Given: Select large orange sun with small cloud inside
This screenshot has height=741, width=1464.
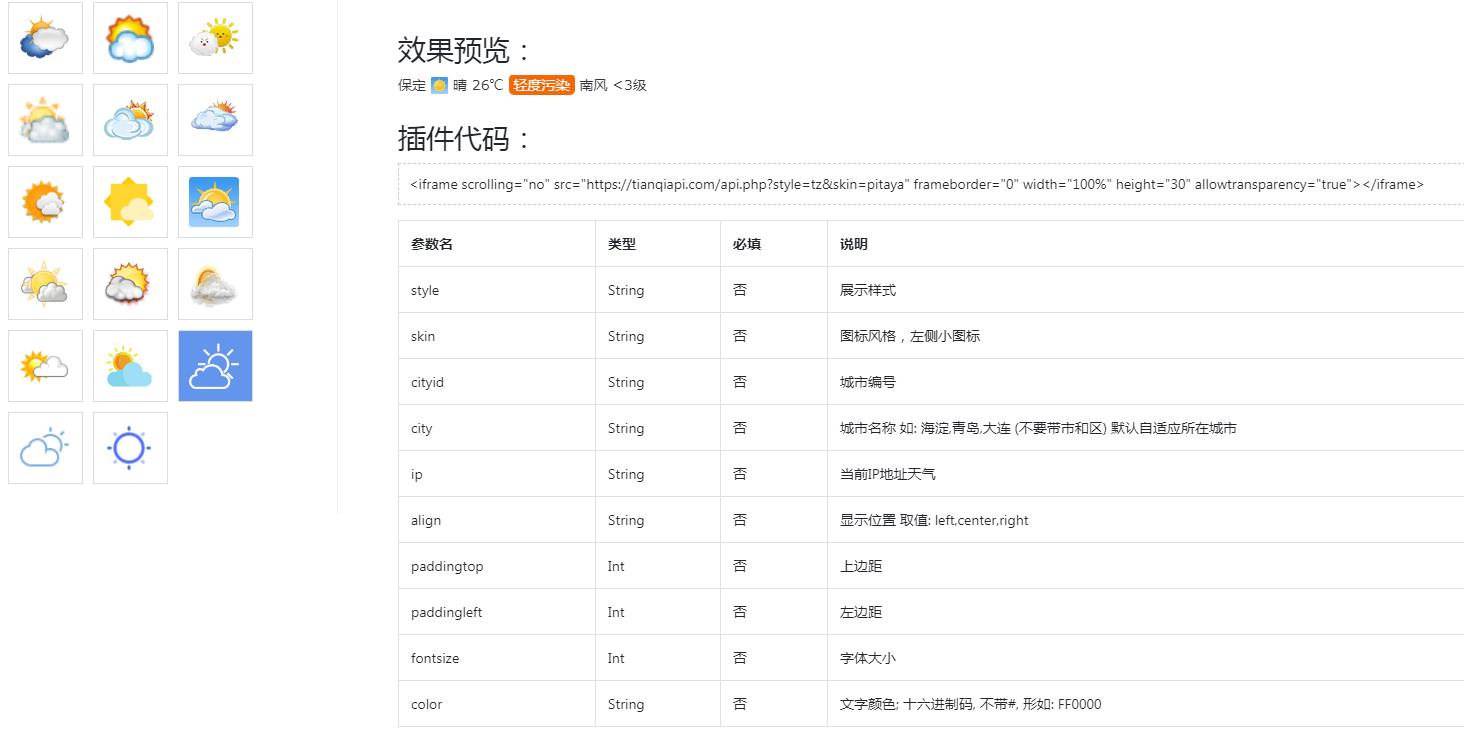Looking at the screenshot, I should [45, 202].
